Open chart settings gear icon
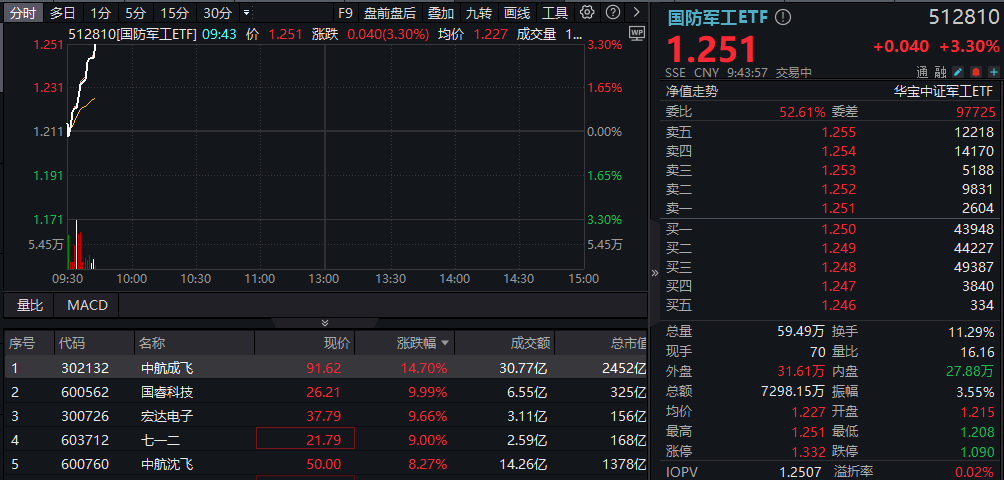 click(x=587, y=12)
